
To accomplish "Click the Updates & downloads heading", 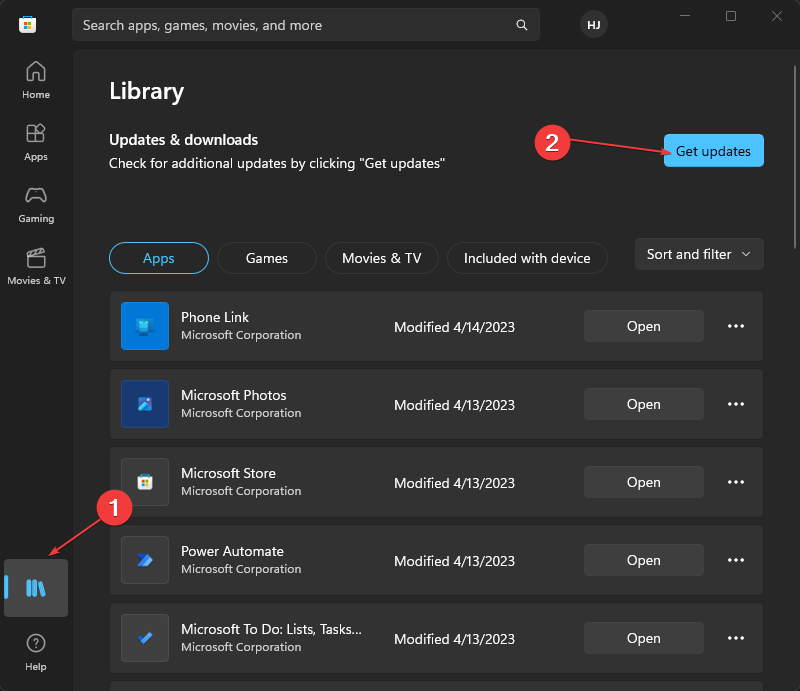I will [184, 139].
